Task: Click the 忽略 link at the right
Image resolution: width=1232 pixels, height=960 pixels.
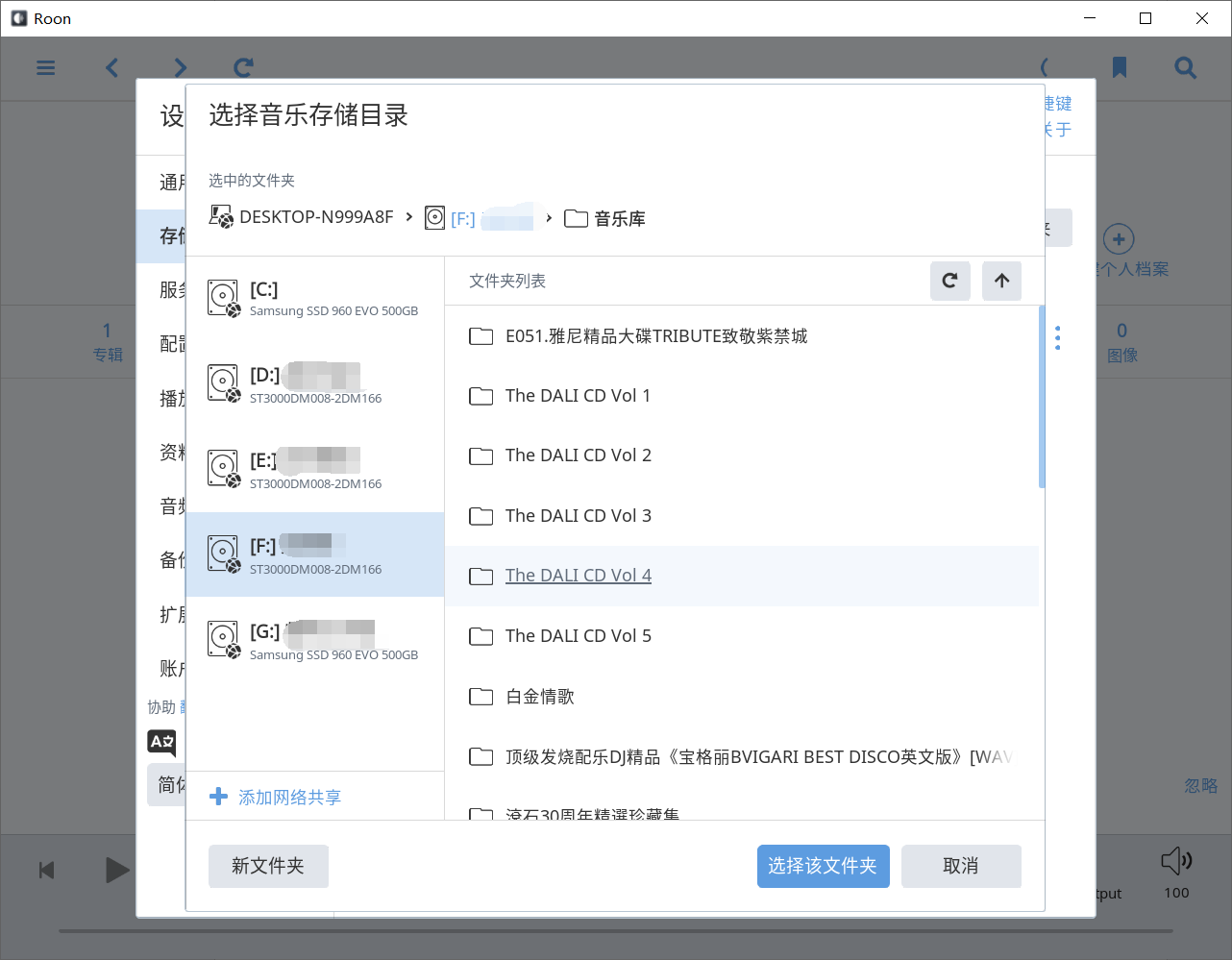Action: click(1200, 785)
